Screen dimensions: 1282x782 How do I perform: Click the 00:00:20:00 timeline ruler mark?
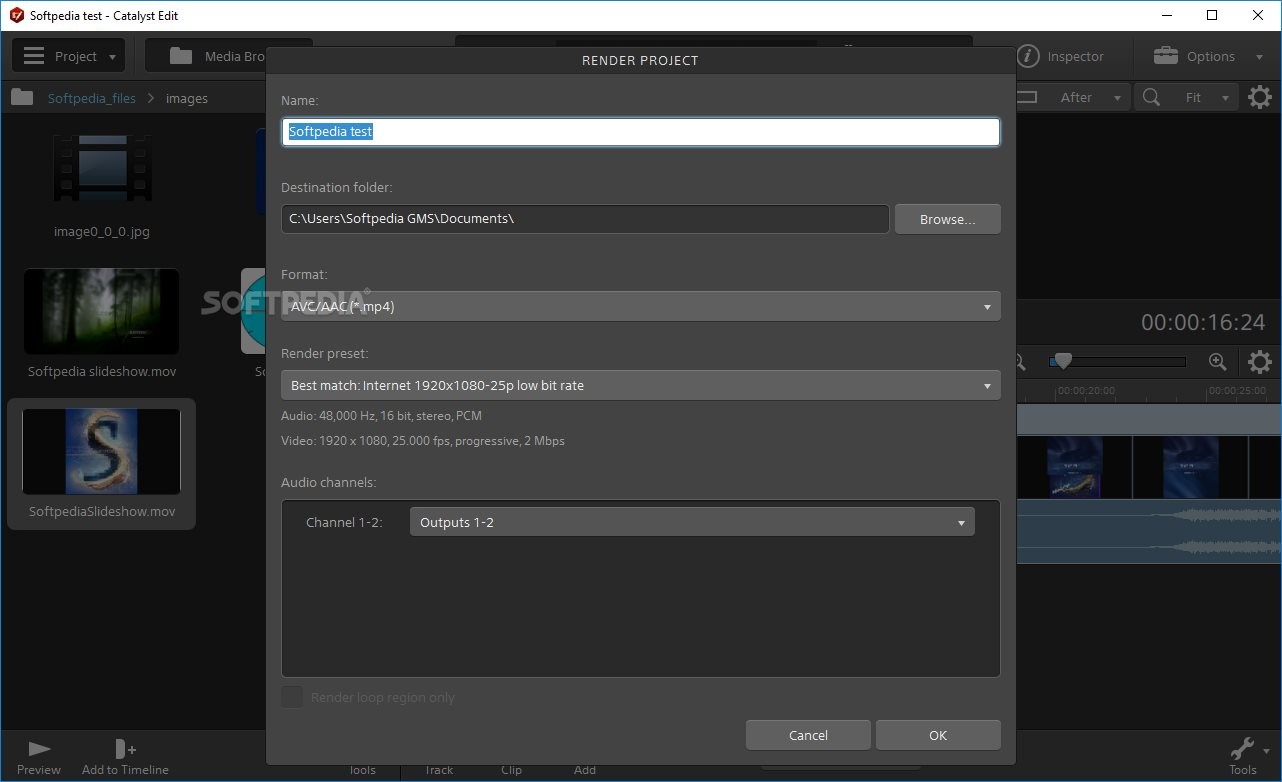1085,391
